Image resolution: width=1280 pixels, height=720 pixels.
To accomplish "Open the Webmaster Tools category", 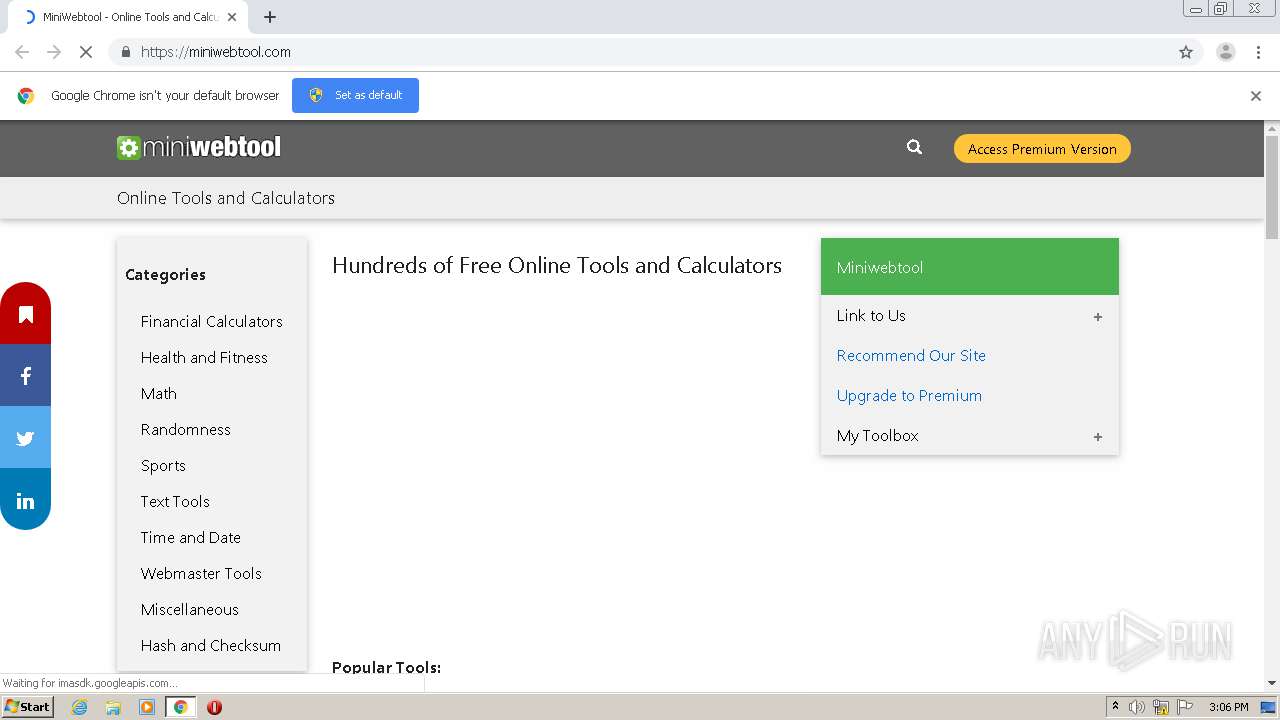I will [x=201, y=574].
